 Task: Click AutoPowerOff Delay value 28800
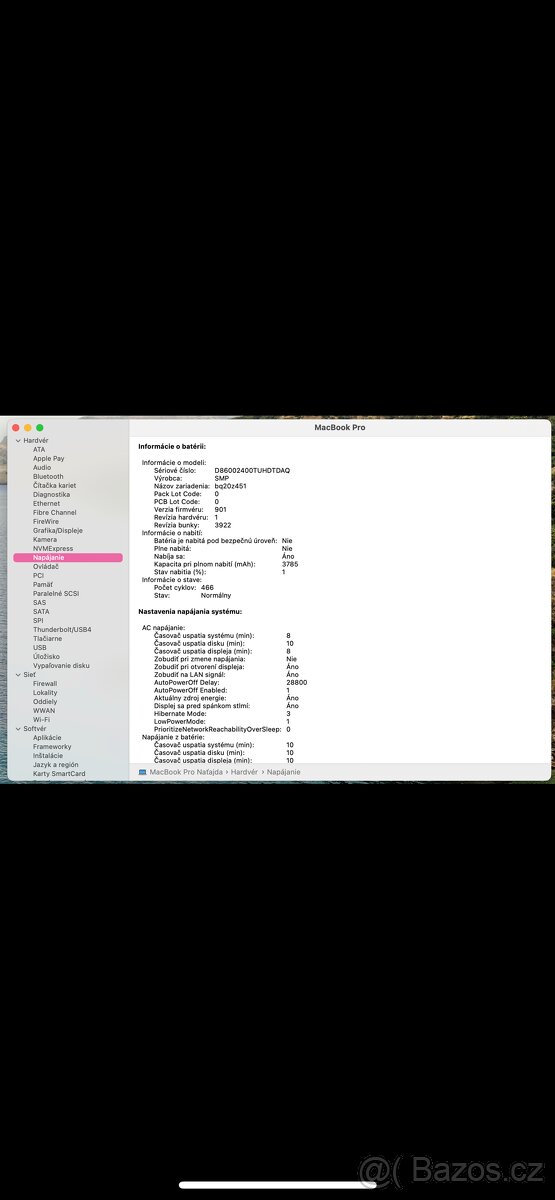296,682
